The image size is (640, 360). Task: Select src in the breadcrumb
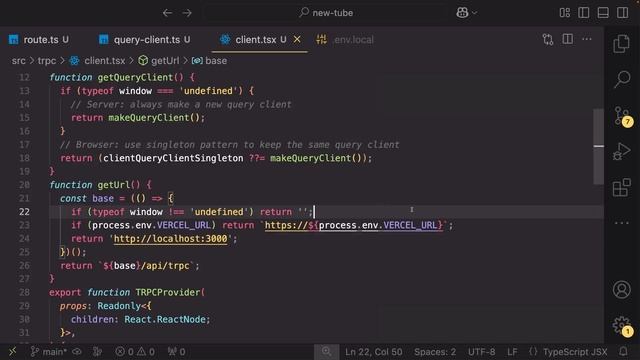18,61
